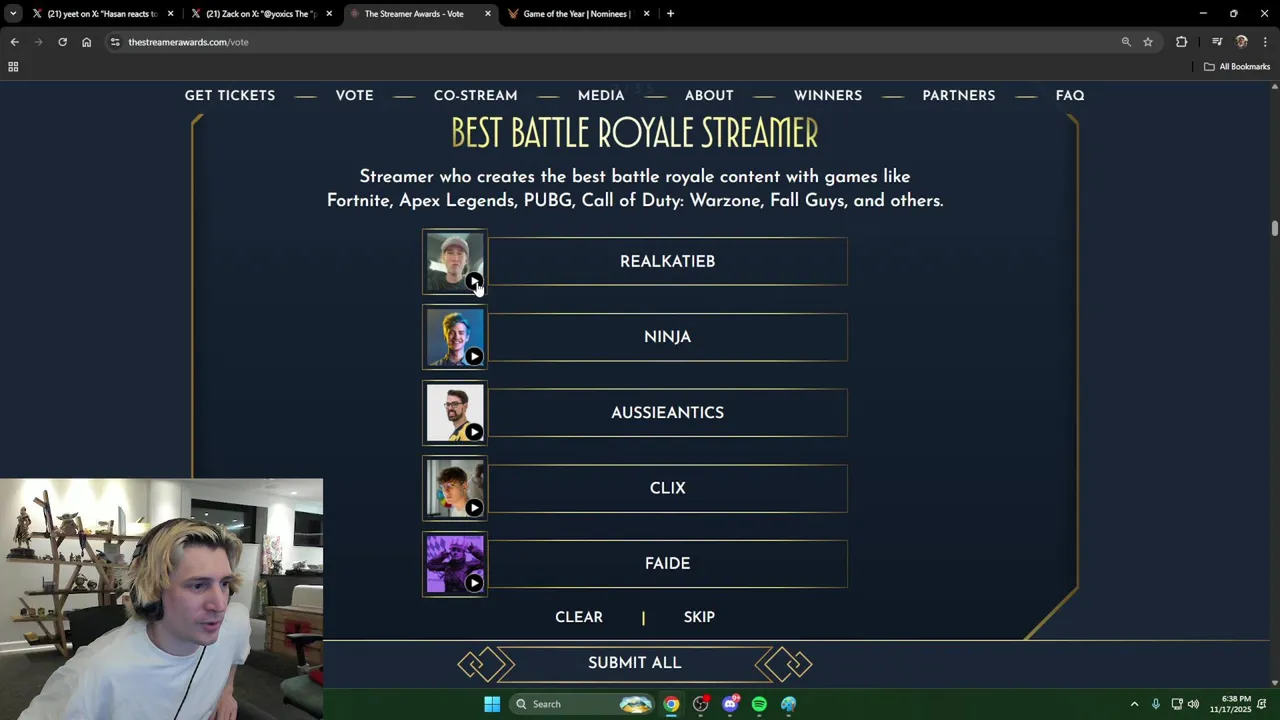Viewport: 1280px width, 720px height.
Task: Open Discord from the taskbar
Action: [x=730, y=704]
